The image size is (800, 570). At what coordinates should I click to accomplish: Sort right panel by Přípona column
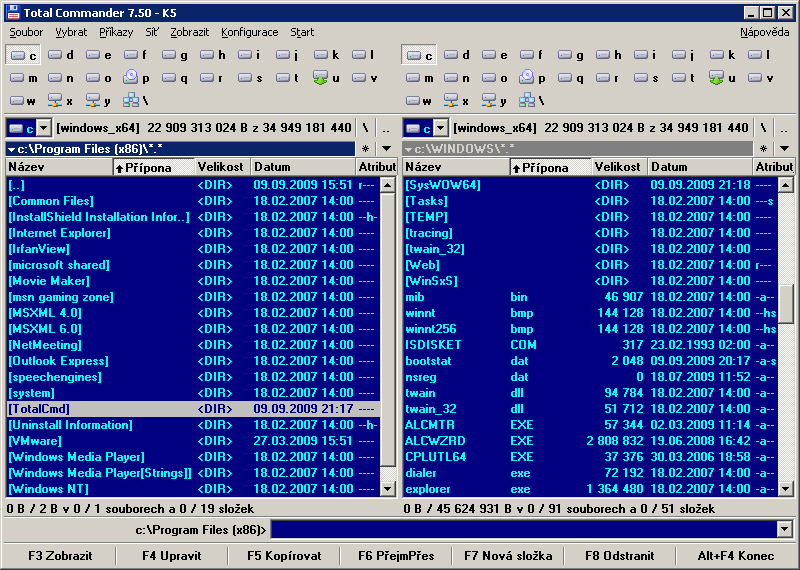(551, 167)
